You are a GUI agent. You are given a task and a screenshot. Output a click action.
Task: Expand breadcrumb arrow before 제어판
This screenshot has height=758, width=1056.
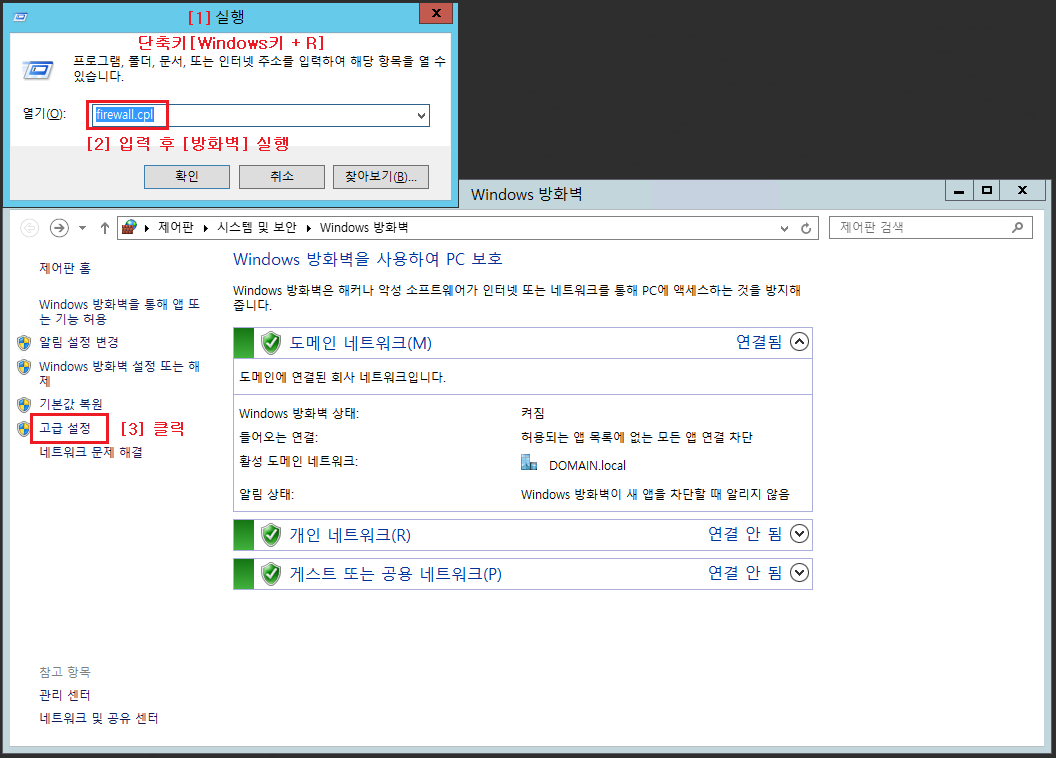[147, 228]
